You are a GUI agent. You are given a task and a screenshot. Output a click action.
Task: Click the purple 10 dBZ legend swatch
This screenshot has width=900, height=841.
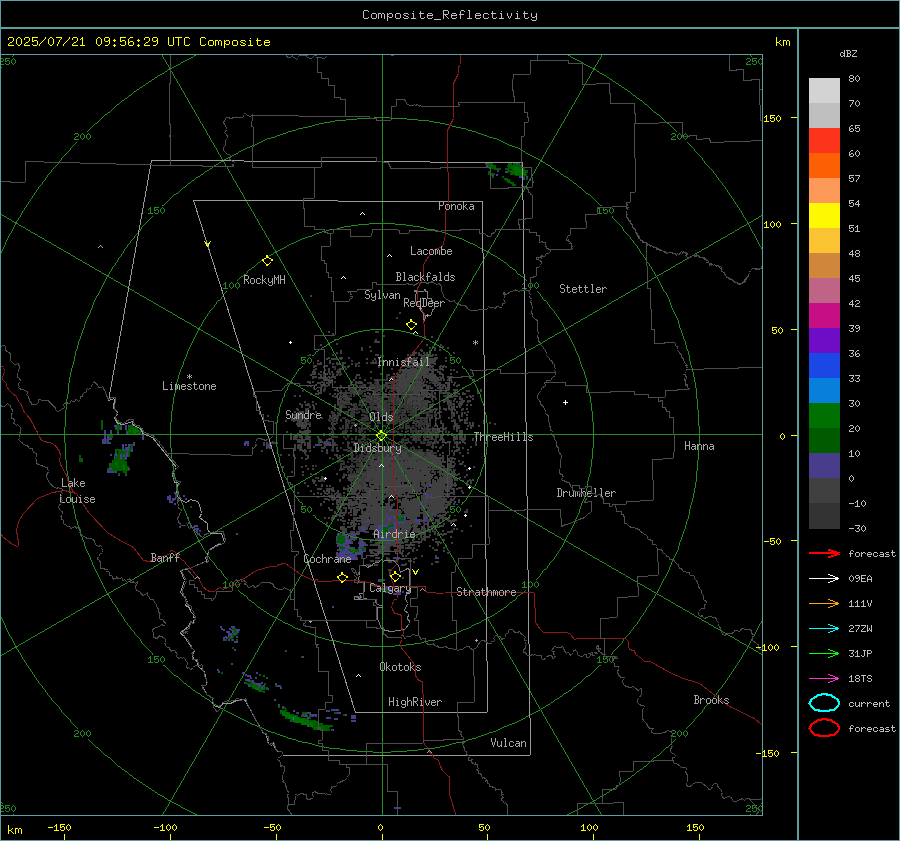pos(824,465)
